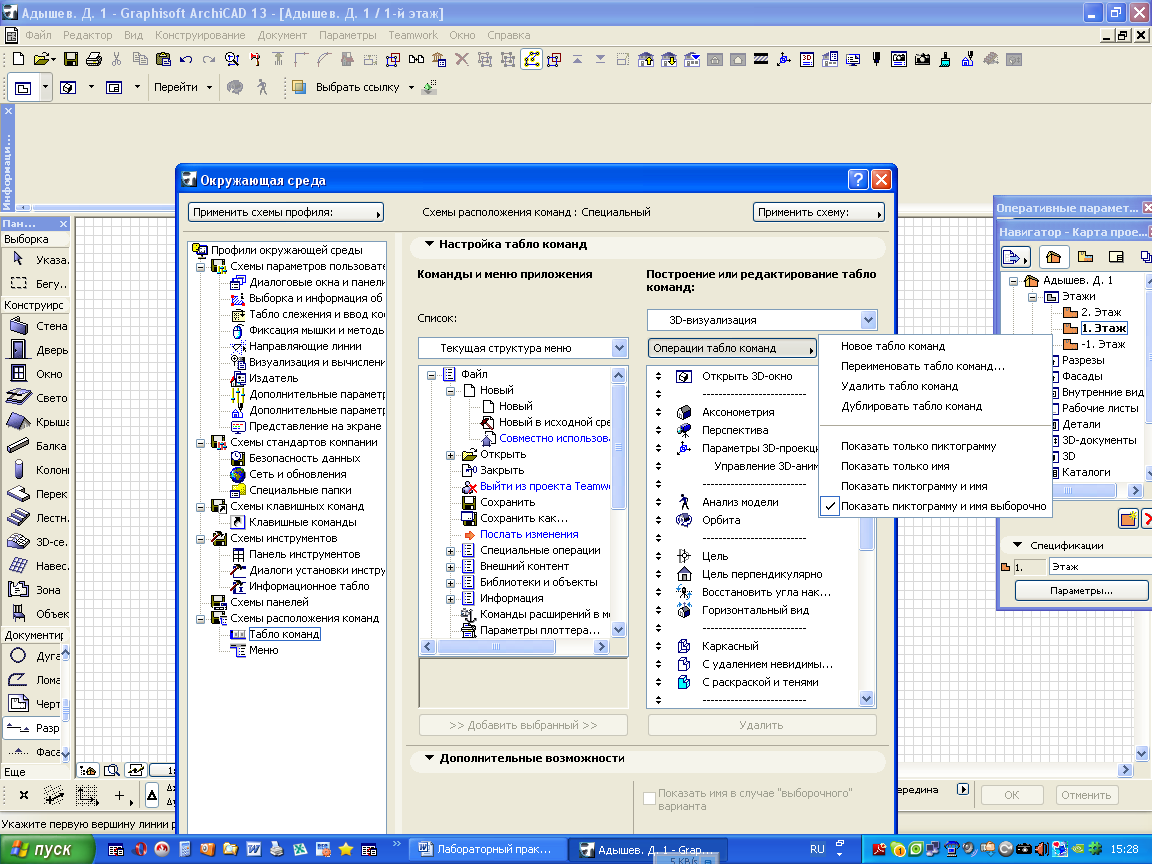Toggle 'Показать имя в случае выборочного варианта' checkbox
Image resolution: width=1152 pixels, height=864 pixels.
(649, 799)
